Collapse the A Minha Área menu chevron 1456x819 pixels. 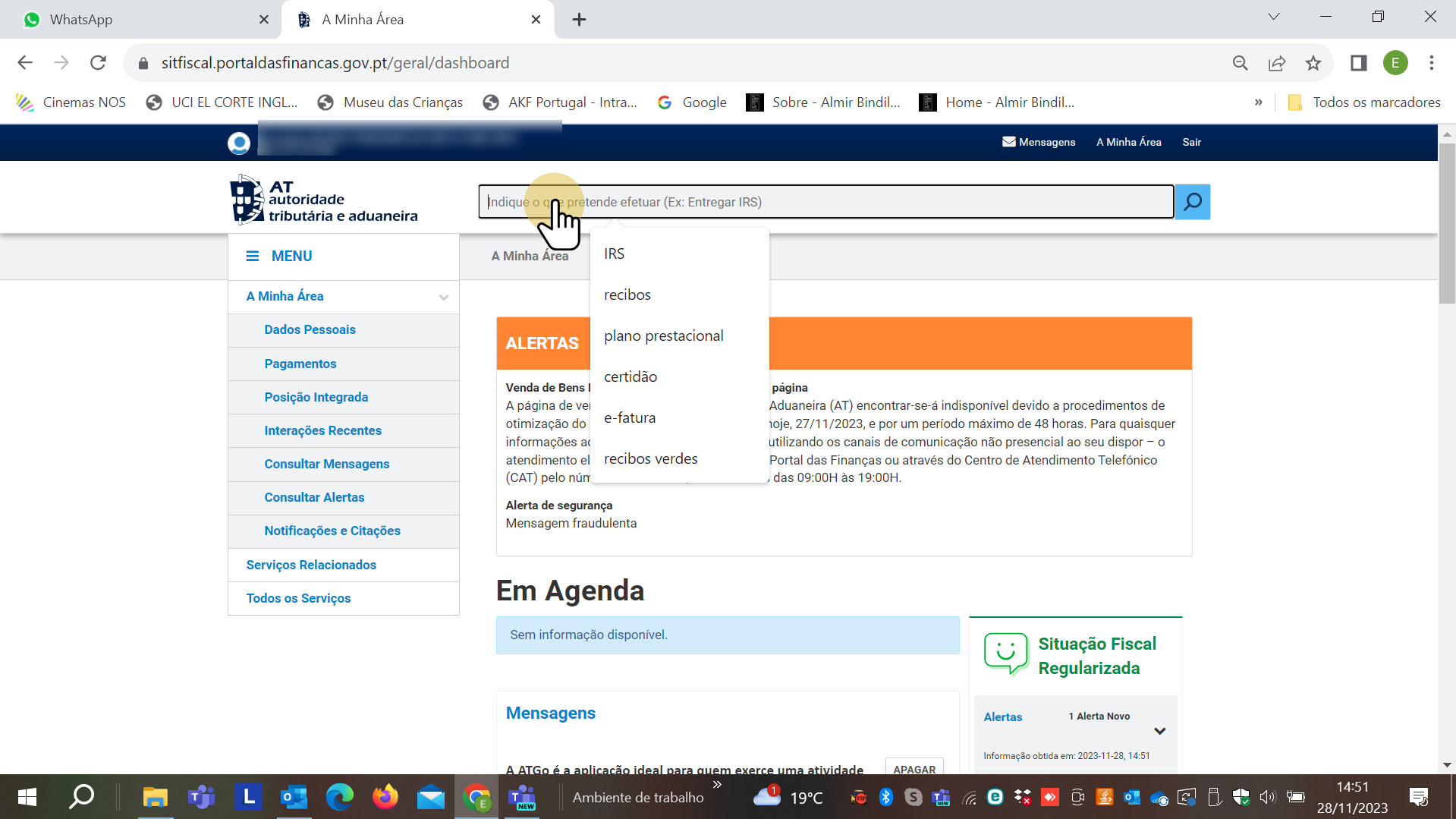[x=444, y=297]
